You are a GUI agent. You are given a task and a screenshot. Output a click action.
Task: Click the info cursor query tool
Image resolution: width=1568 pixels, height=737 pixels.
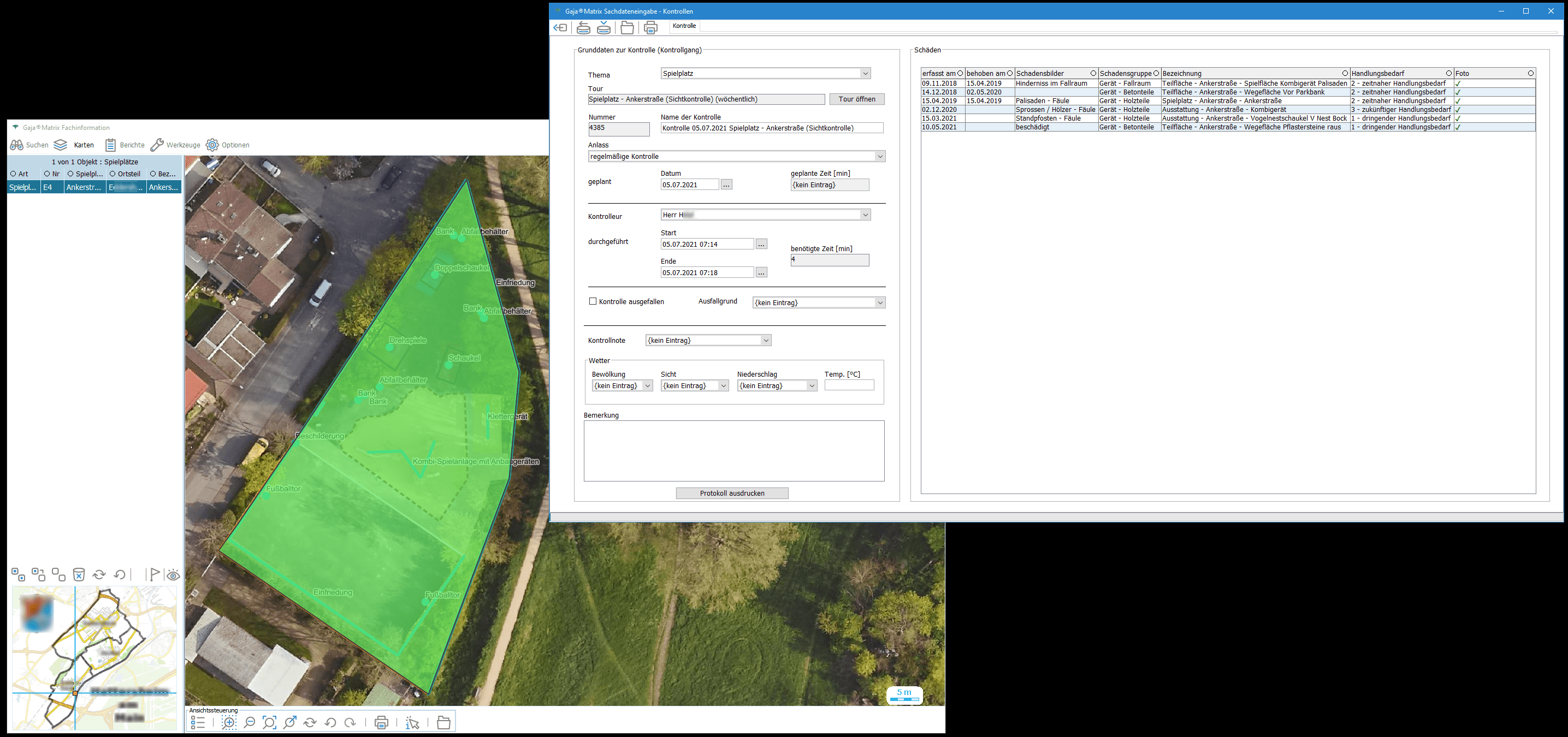[413, 722]
